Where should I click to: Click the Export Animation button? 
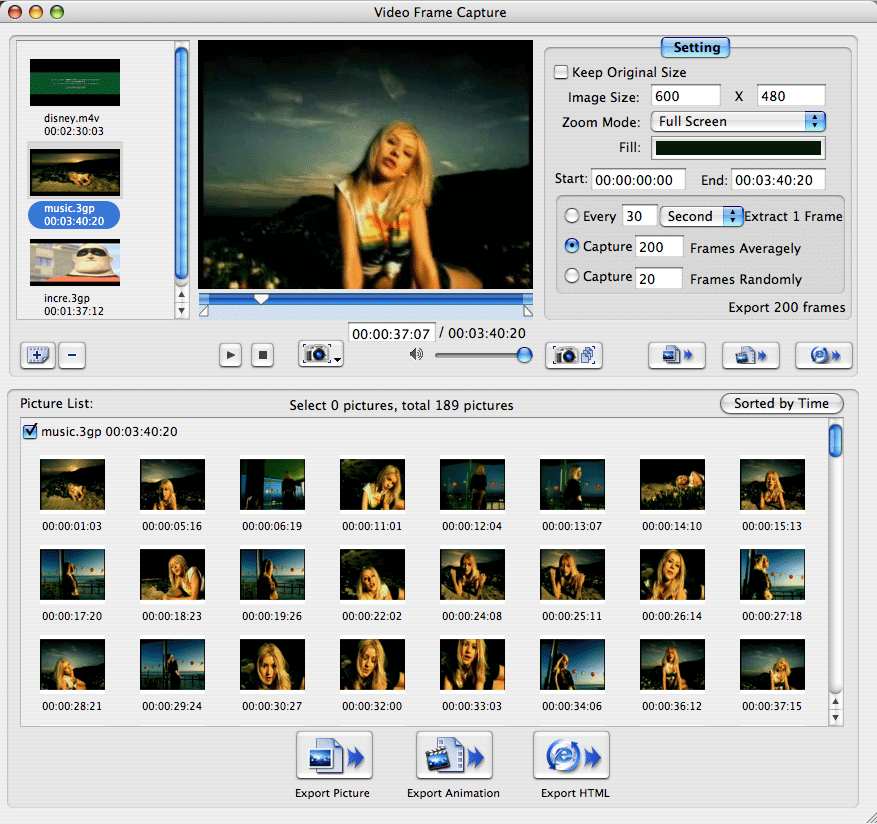[453, 755]
